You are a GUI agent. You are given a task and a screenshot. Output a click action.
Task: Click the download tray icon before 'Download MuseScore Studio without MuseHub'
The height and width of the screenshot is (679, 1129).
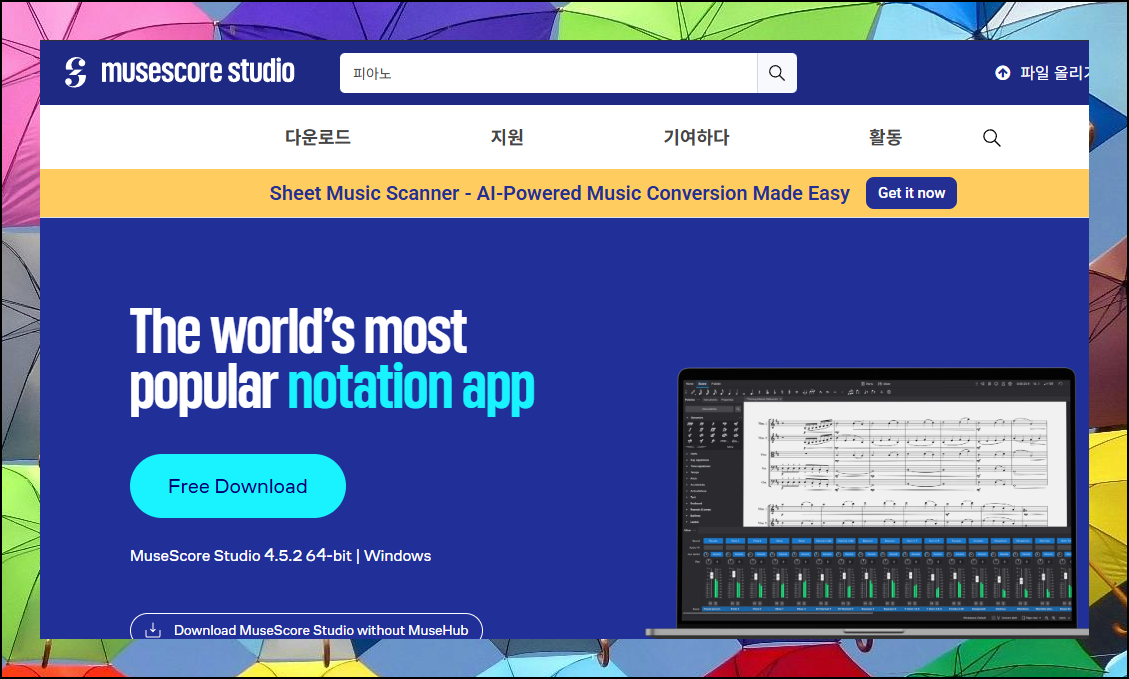153,630
